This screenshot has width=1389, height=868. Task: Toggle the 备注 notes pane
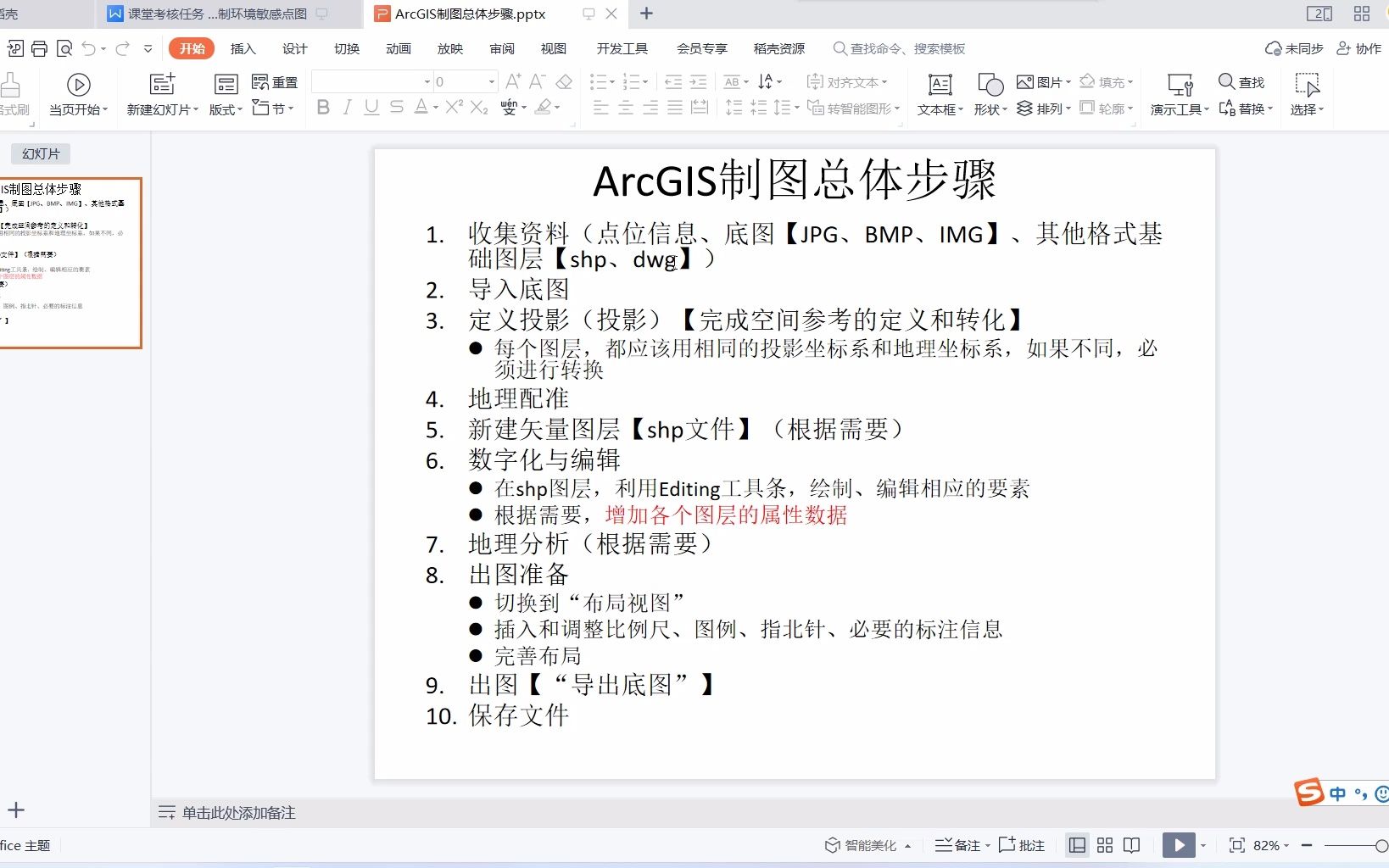(962, 845)
